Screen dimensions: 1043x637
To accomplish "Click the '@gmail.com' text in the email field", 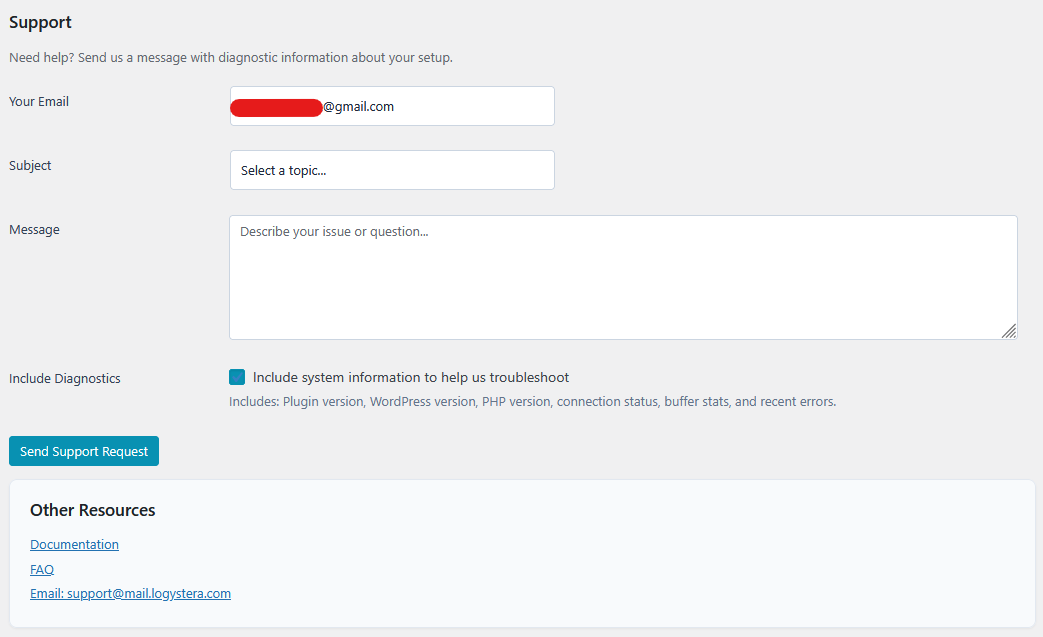I will [358, 106].
